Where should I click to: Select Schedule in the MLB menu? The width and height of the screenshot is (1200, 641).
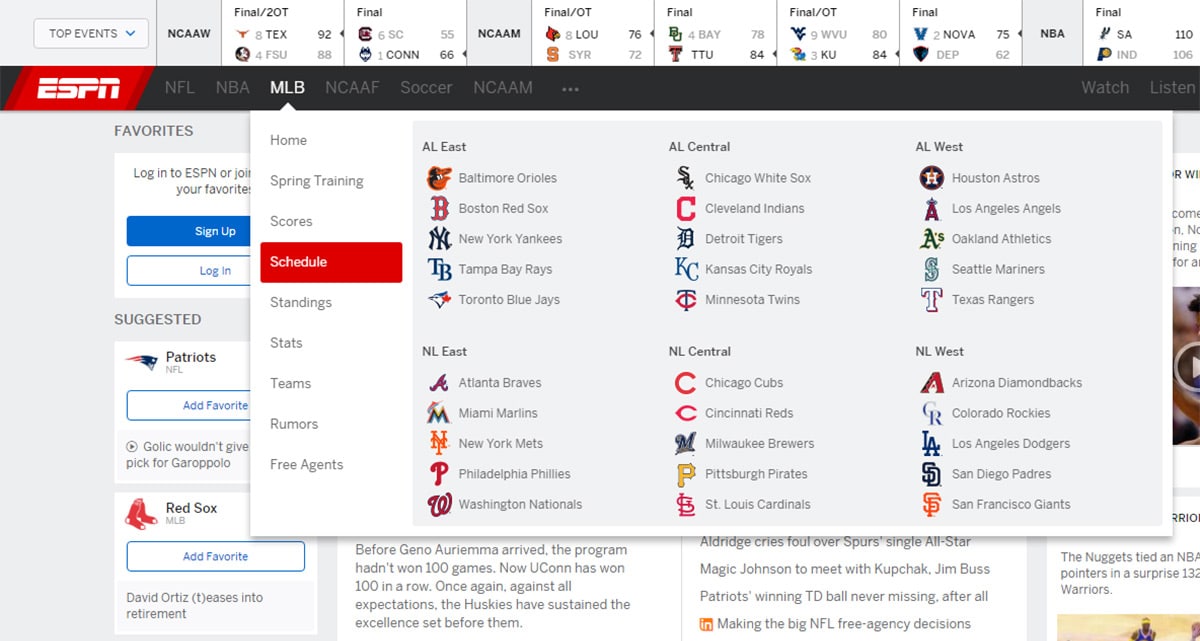click(x=331, y=262)
